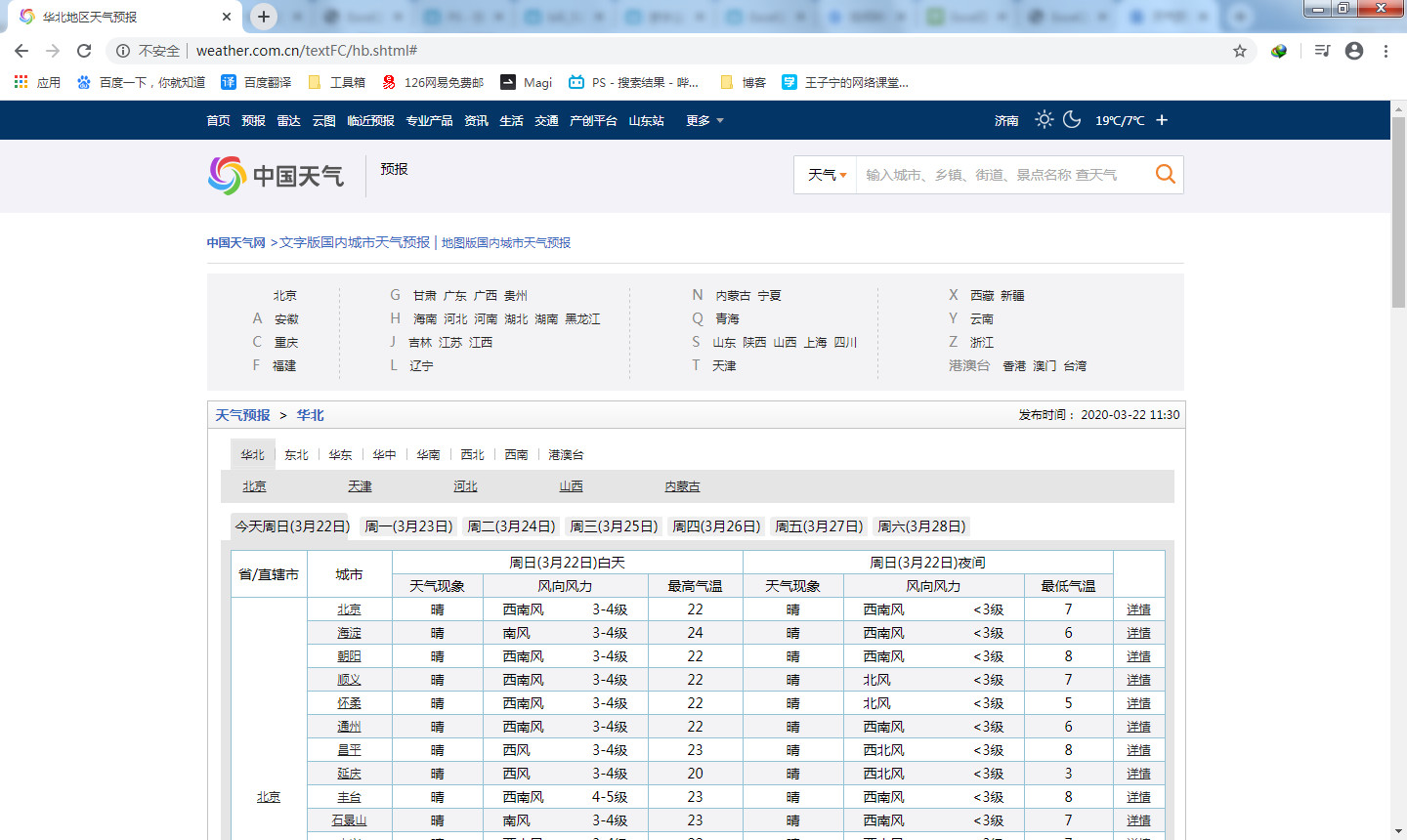Open the 预报 navigation menu item
The height and width of the screenshot is (840, 1407).
[x=253, y=120]
